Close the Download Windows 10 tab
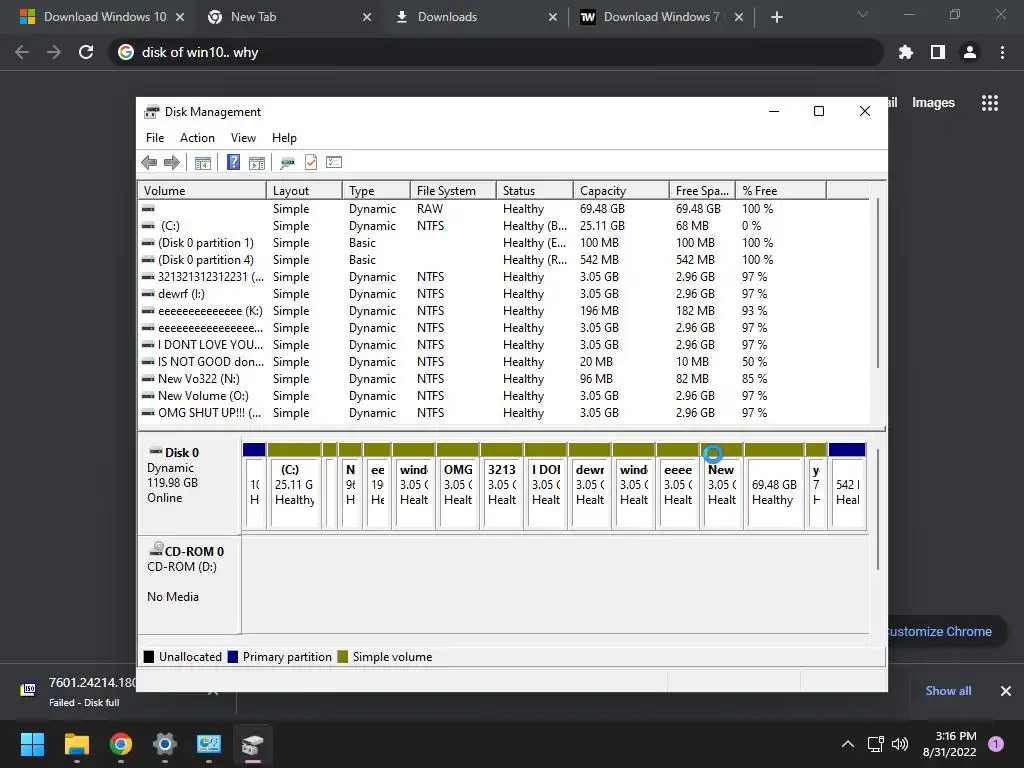1024x768 pixels. pos(180,17)
